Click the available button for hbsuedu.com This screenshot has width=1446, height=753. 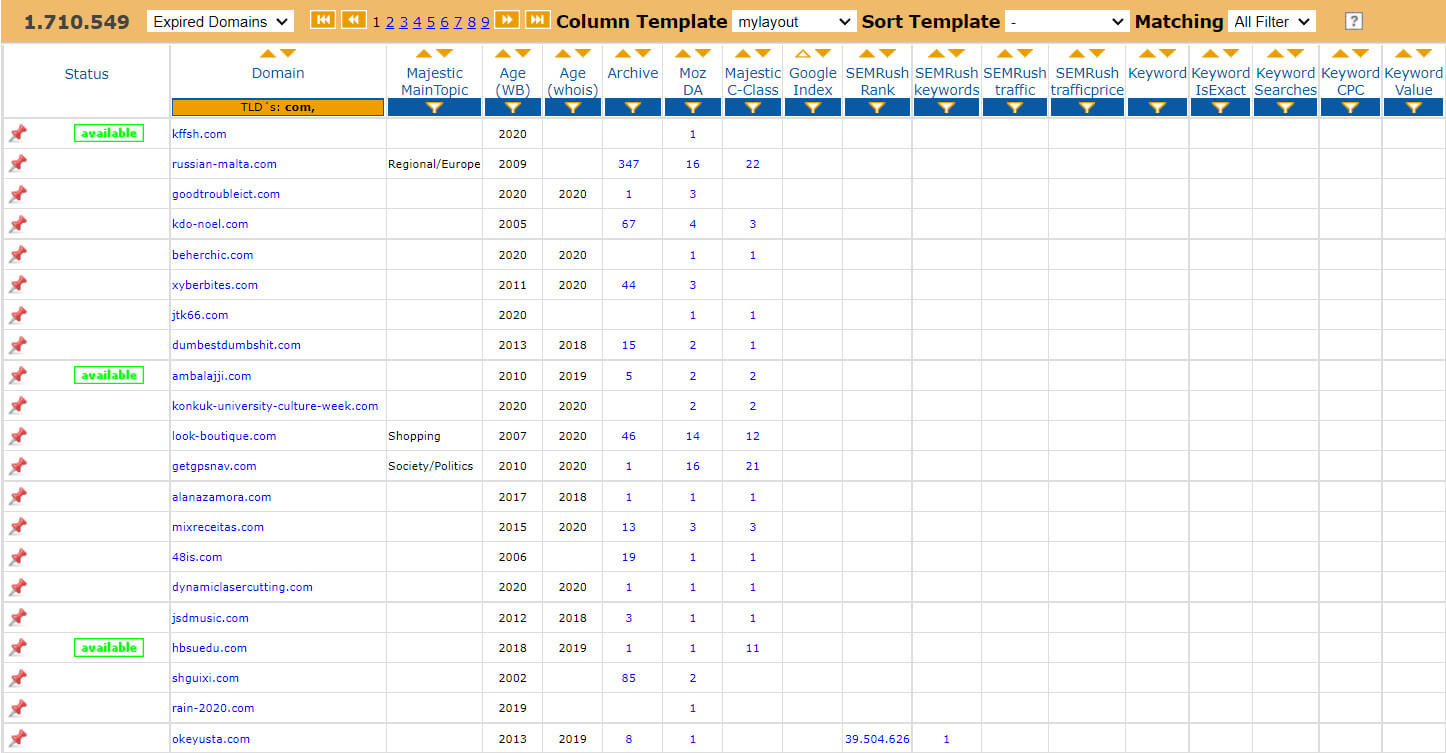tap(108, 647)
